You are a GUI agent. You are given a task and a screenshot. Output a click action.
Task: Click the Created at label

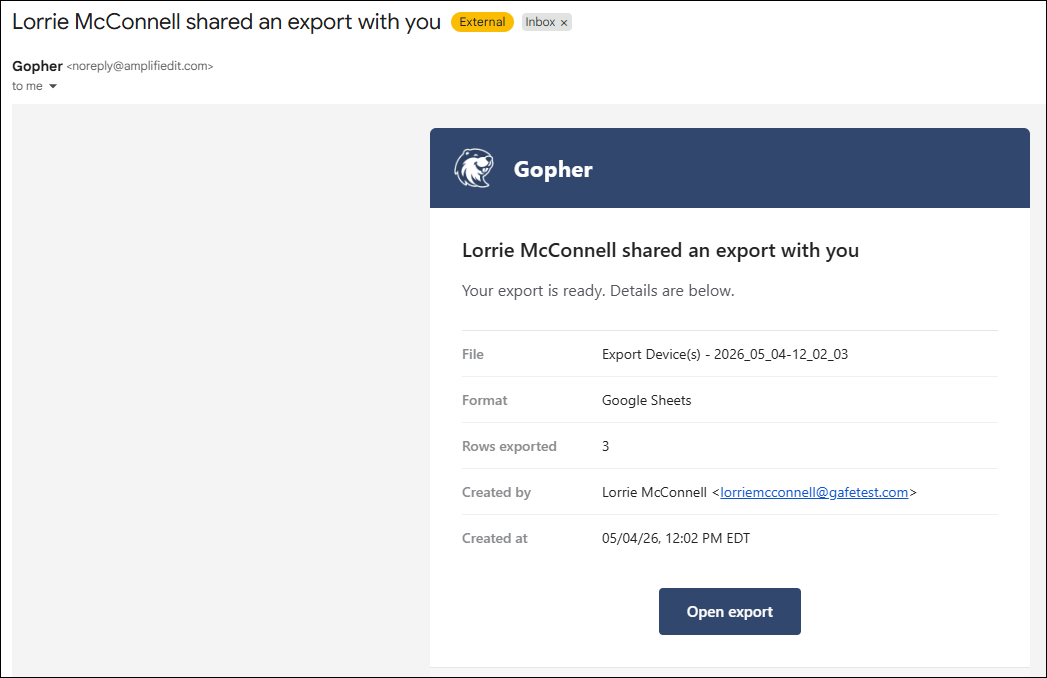[495, 538]
